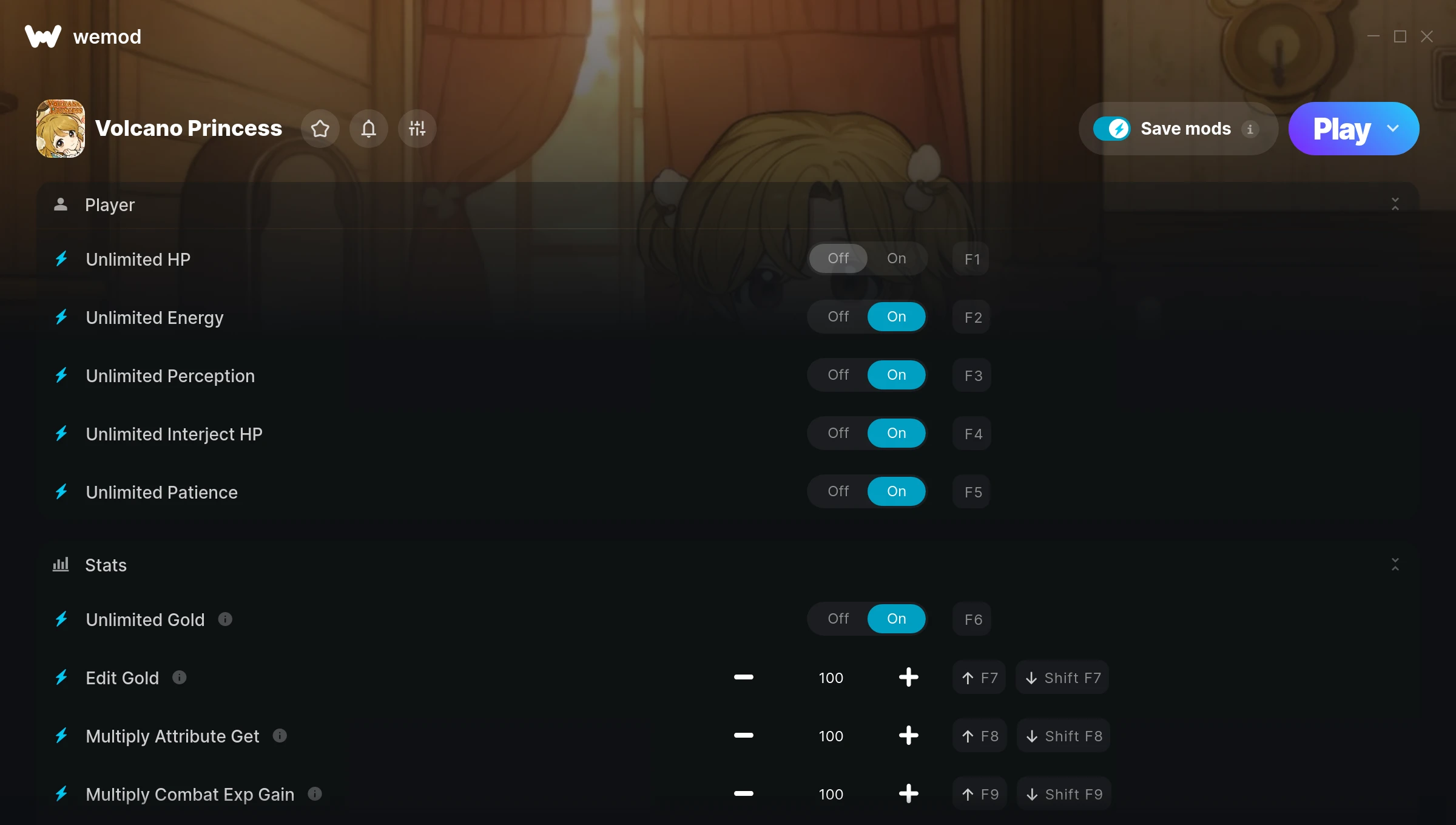
Task: Collapse the Stats section
Action: [x=1395, y=564]
